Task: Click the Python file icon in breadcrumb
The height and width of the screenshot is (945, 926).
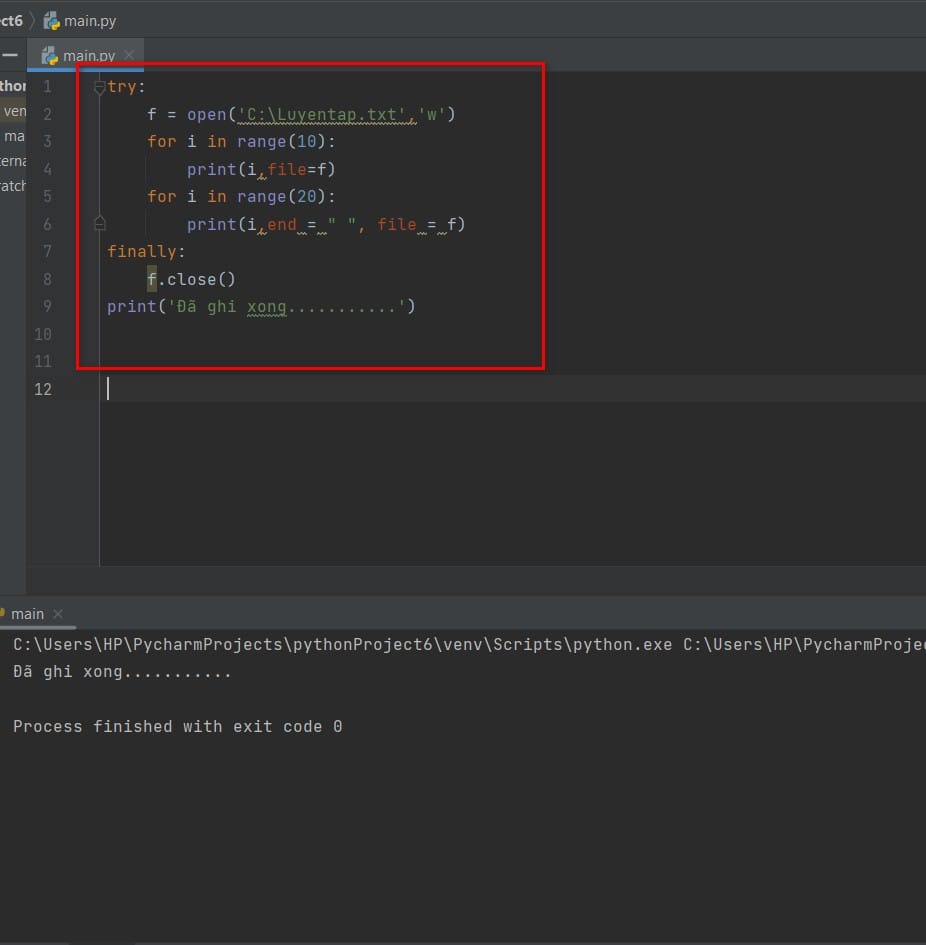Action: (x=52, y=21)
